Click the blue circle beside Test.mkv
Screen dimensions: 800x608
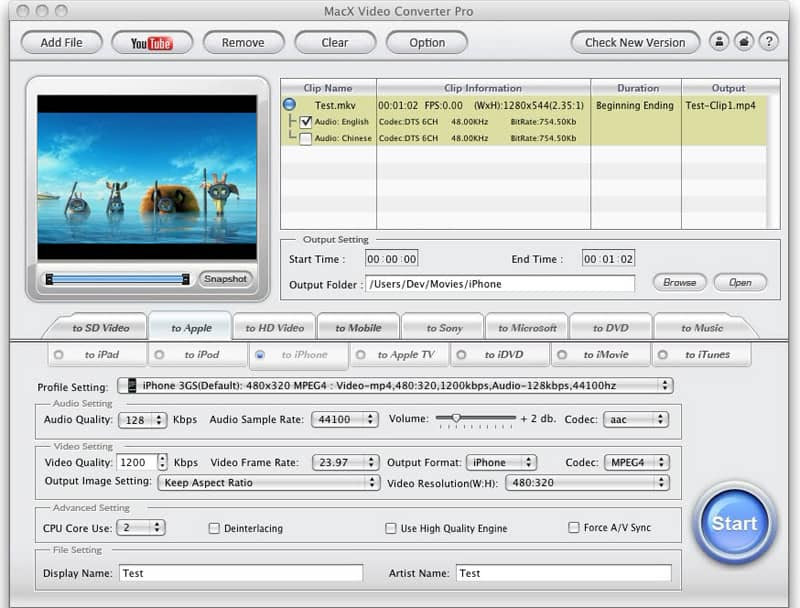[x=289, y=104]
